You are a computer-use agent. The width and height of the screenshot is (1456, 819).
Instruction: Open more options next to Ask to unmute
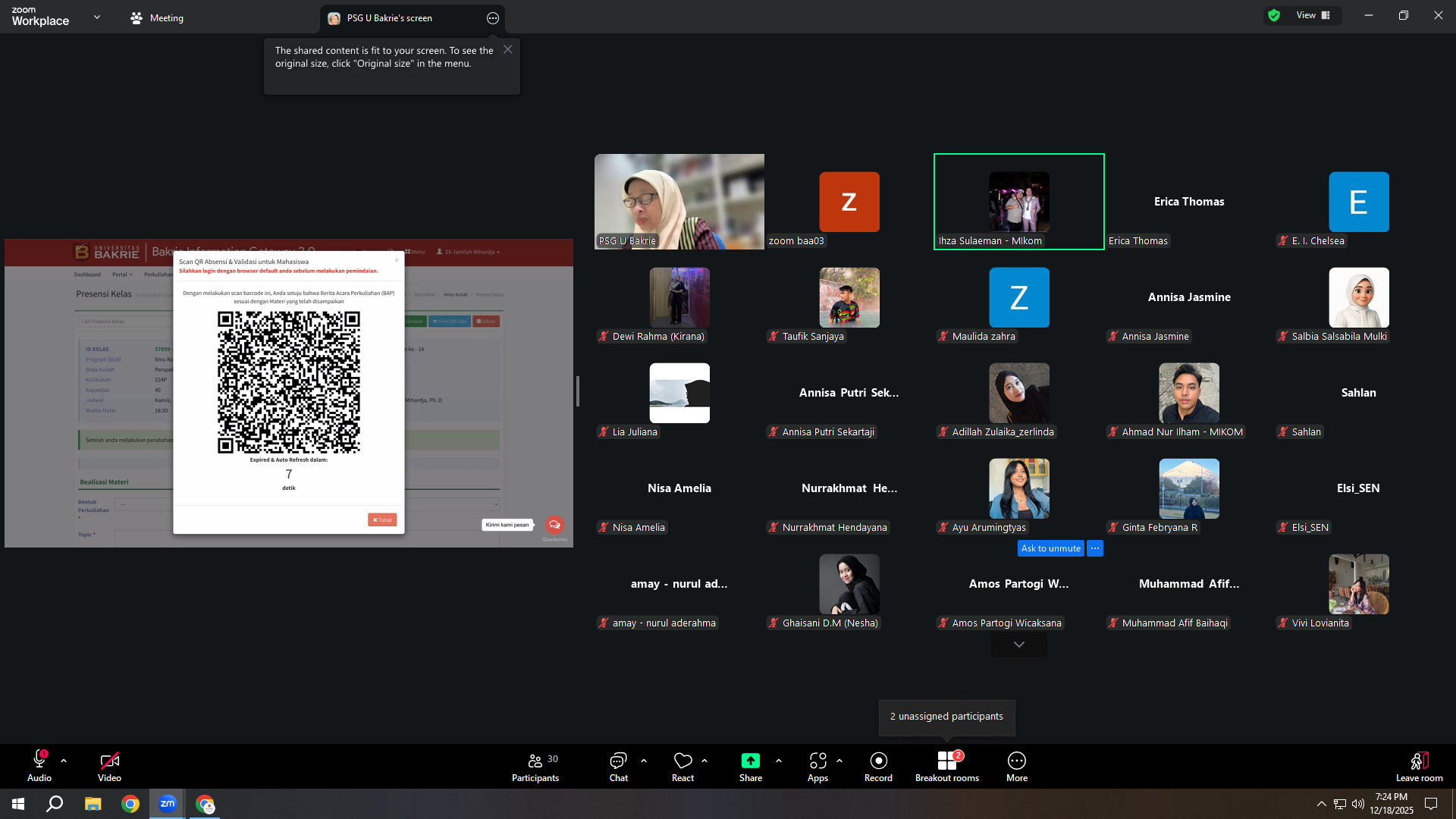coord(1095,548)
